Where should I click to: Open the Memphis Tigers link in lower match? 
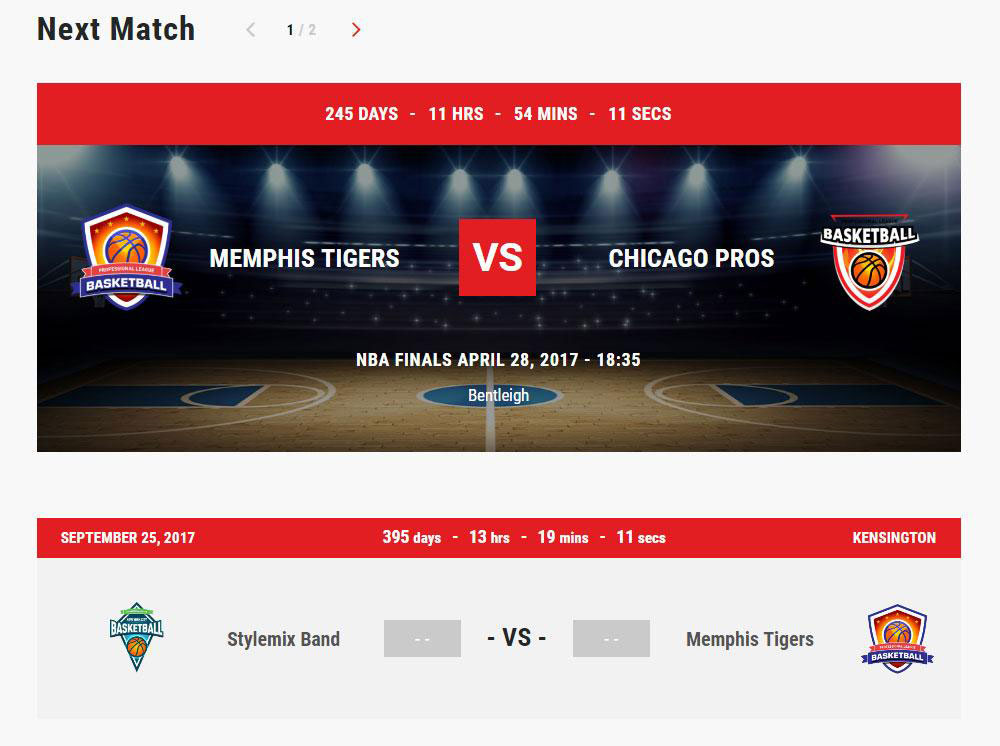click(x=749, y=639)
